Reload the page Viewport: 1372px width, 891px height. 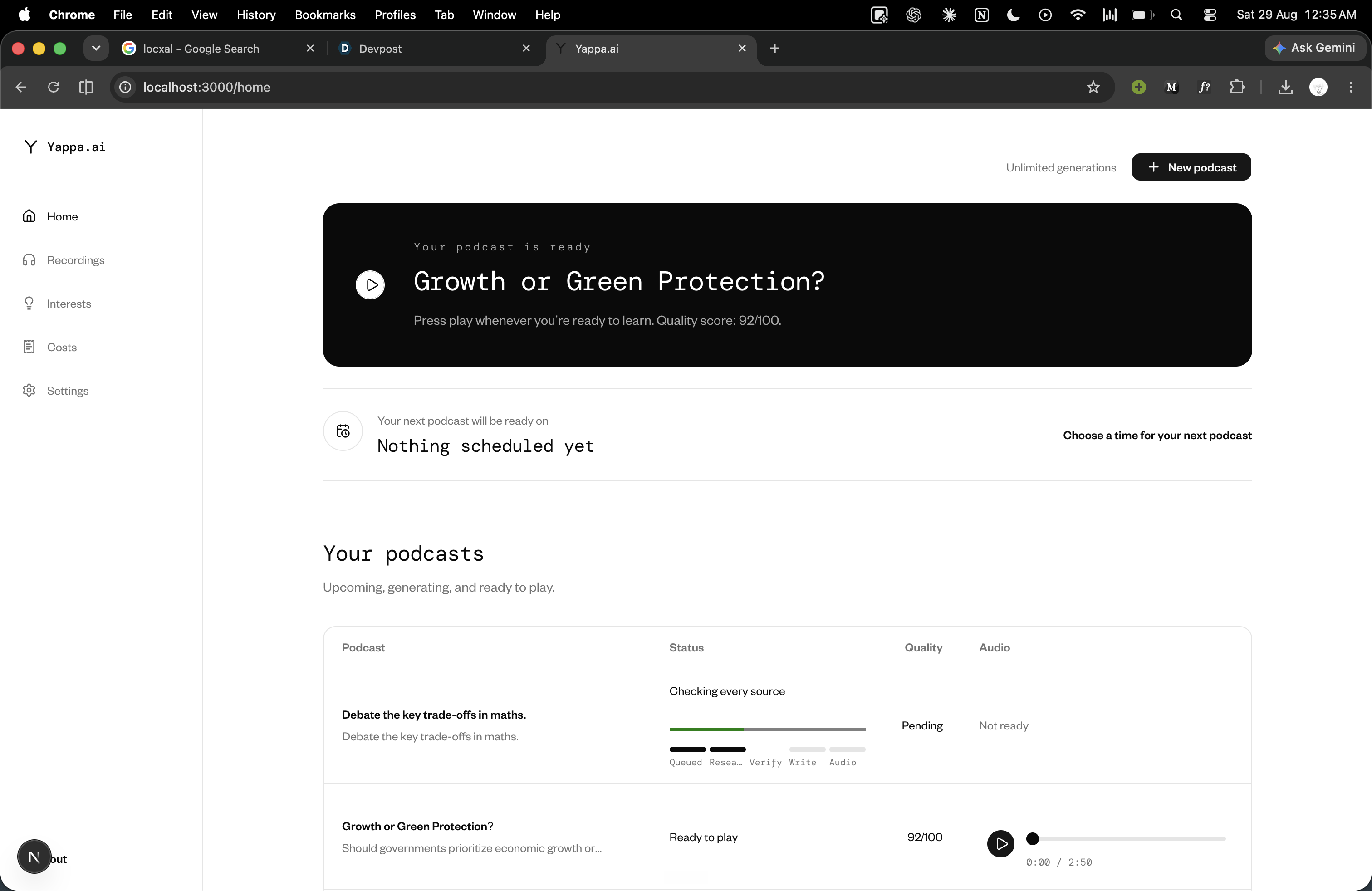54,87
